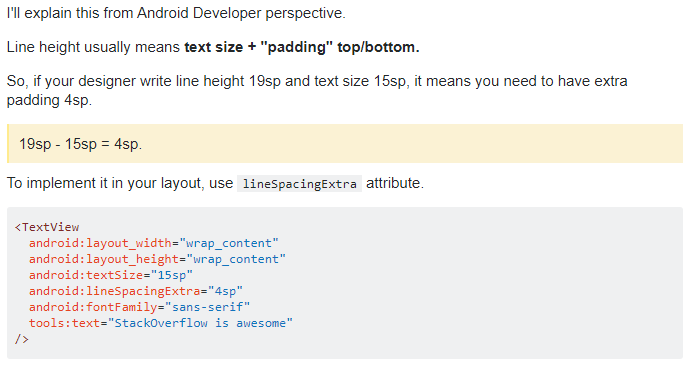Screen dimensions: 692x371
Task: Click the word "attribute." after the code
Action: click(395, 183)
